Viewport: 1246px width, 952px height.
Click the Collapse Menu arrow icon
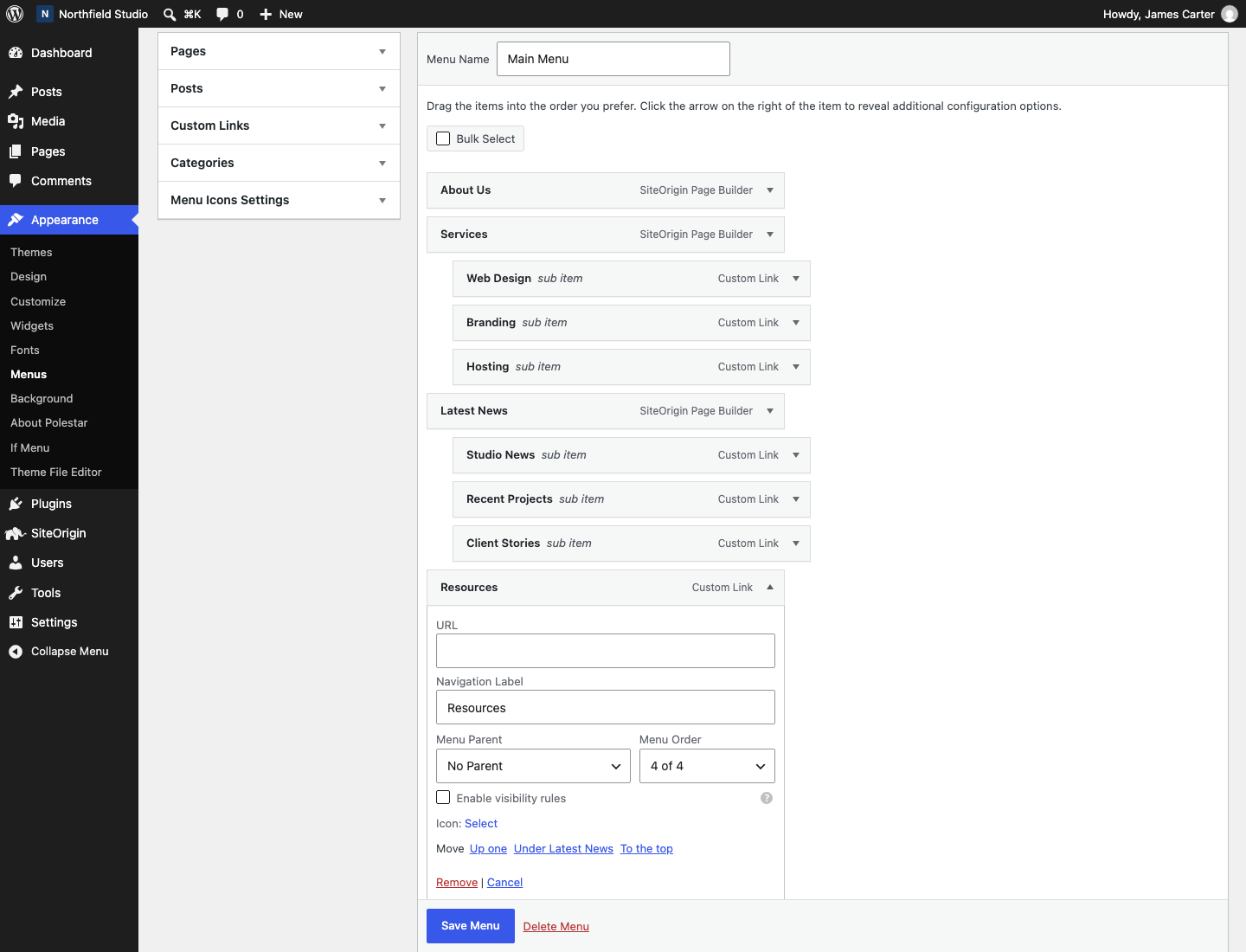tap(16, 652)
